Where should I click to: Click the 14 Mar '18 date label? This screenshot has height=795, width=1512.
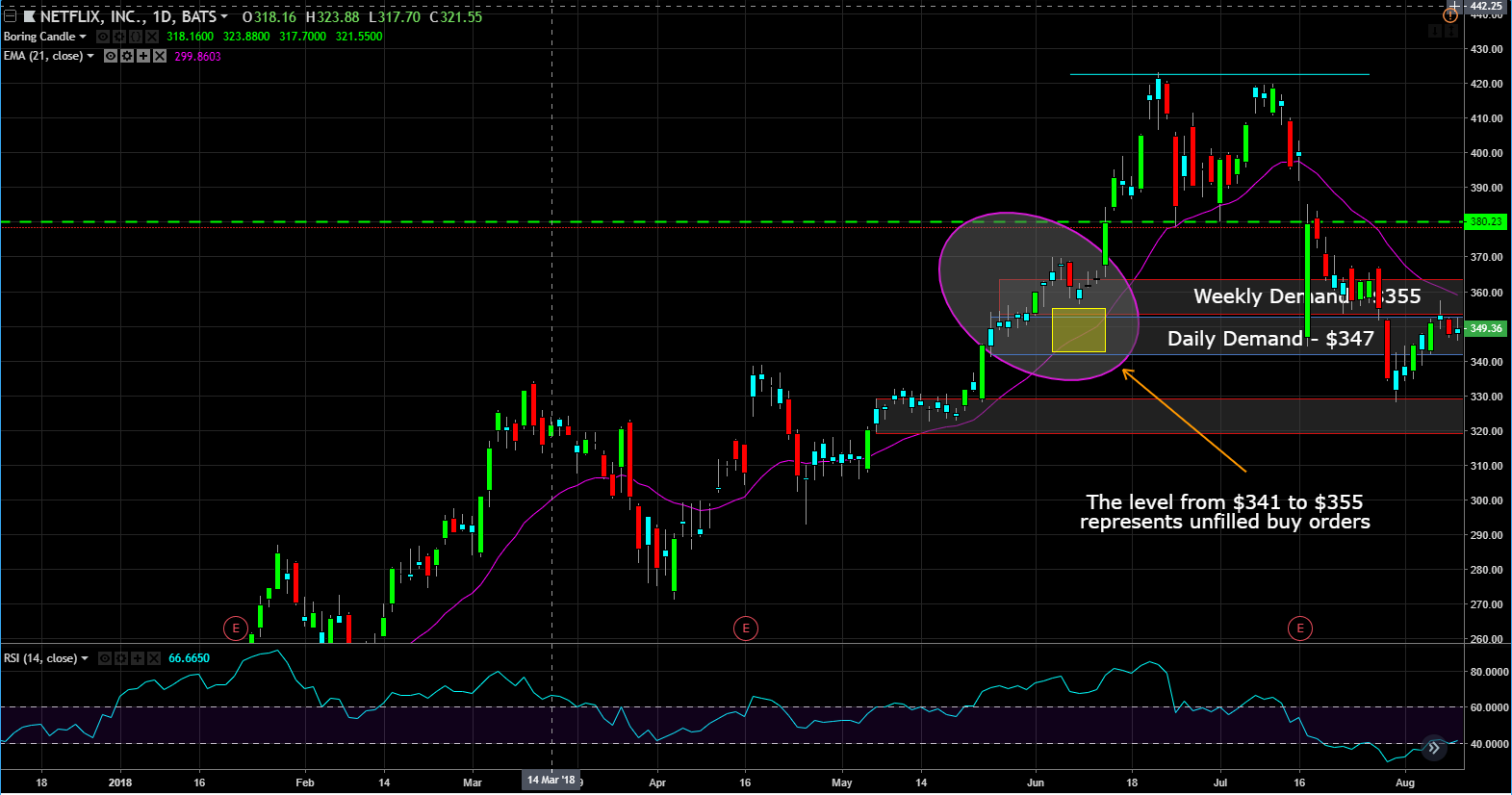(x=551, y=781)
